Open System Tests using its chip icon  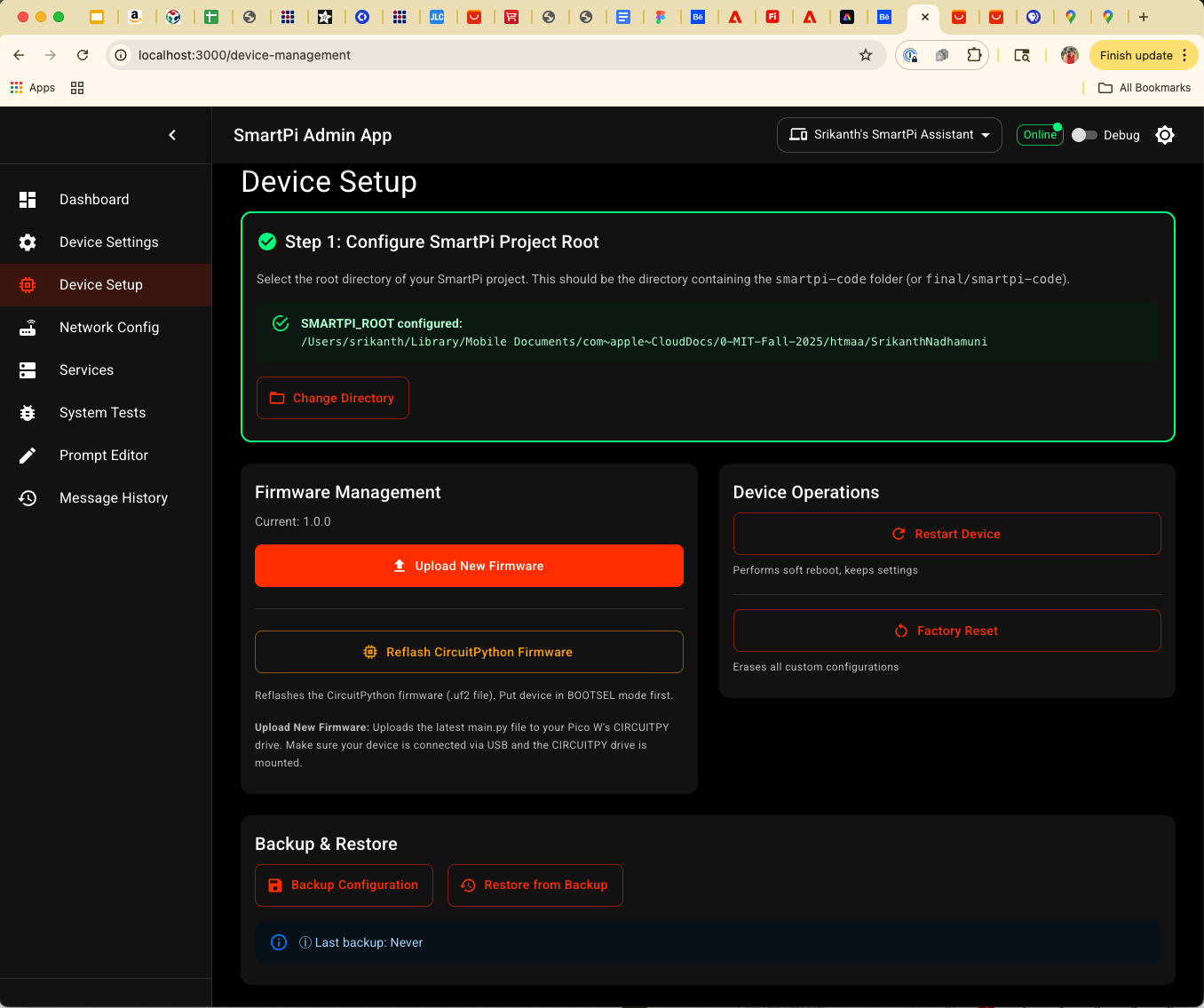(28, 412)
